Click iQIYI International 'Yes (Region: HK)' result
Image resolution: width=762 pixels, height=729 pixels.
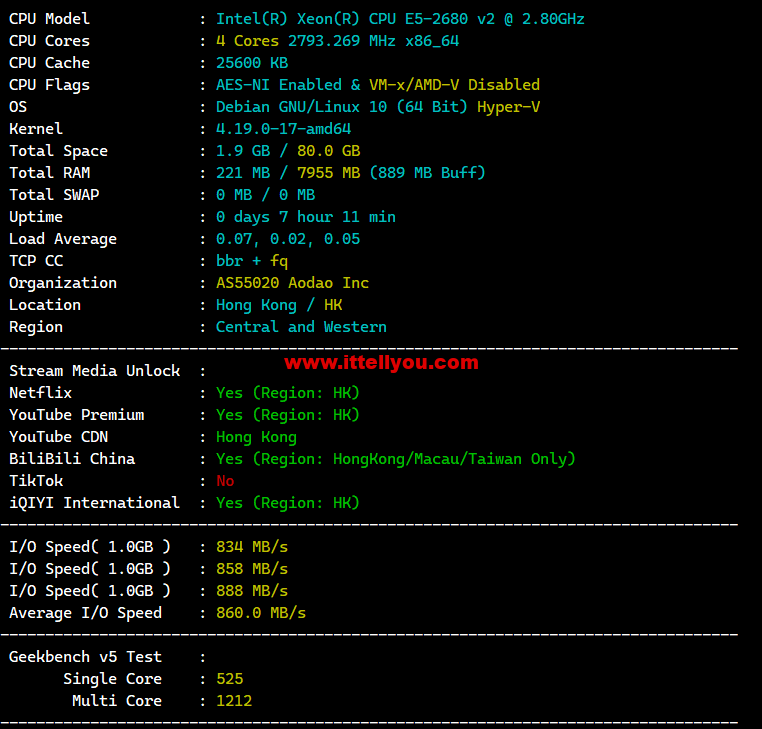288,503
